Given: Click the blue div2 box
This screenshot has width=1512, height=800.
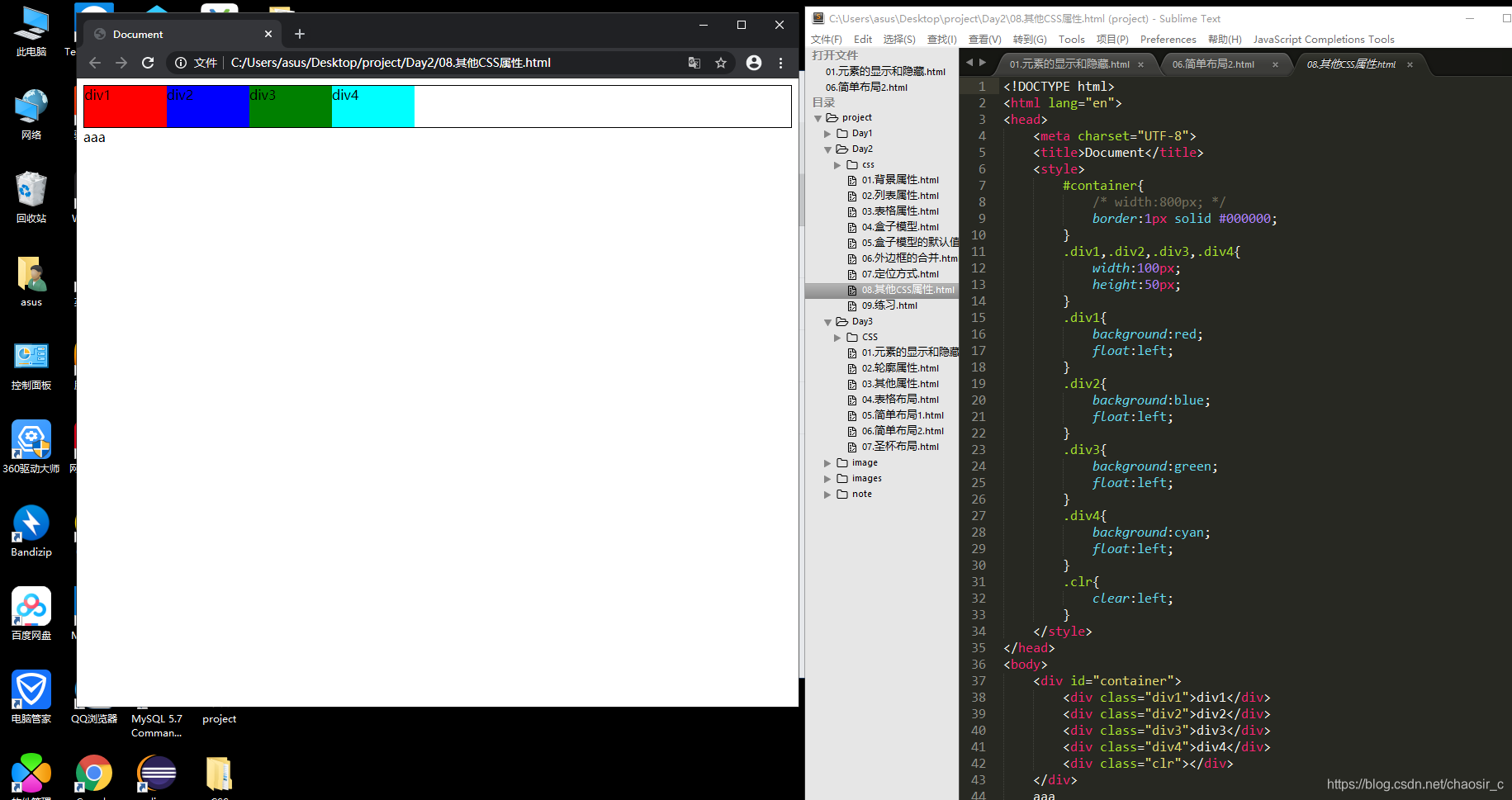Looking at the screenshot, I should [x=208, y=107].
